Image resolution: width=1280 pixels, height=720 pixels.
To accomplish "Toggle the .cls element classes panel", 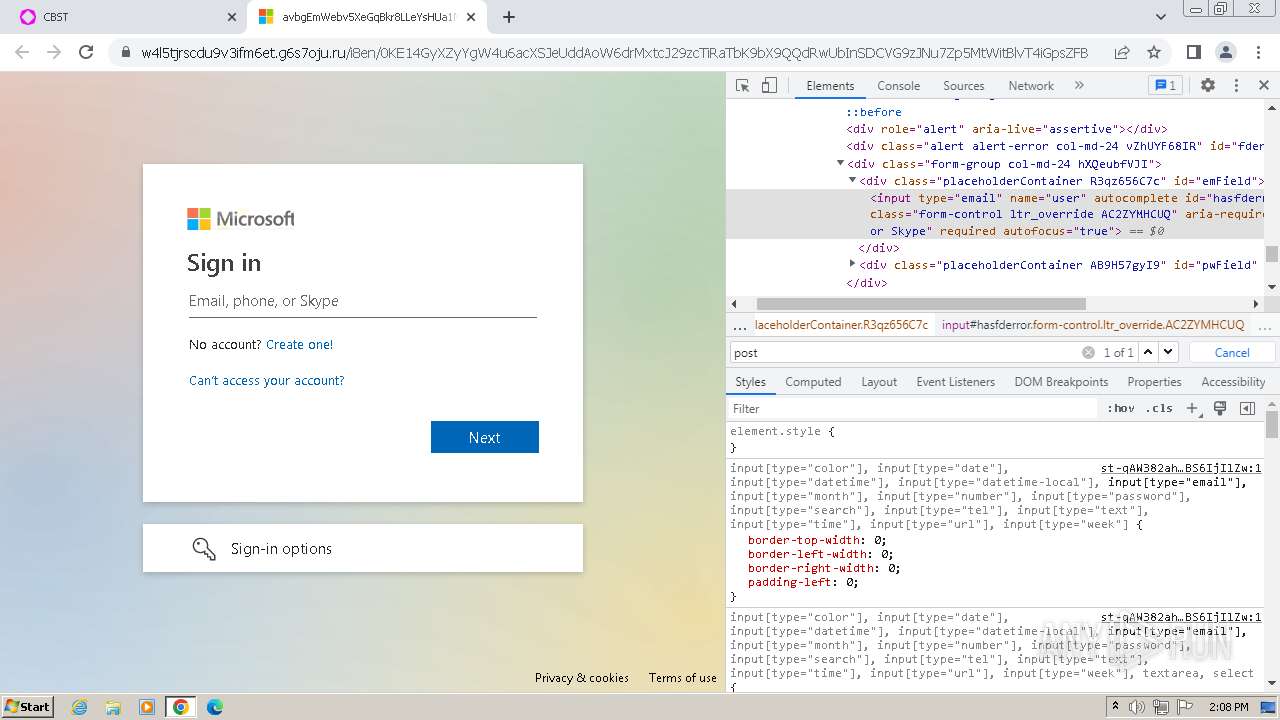I will point(1160,408).
